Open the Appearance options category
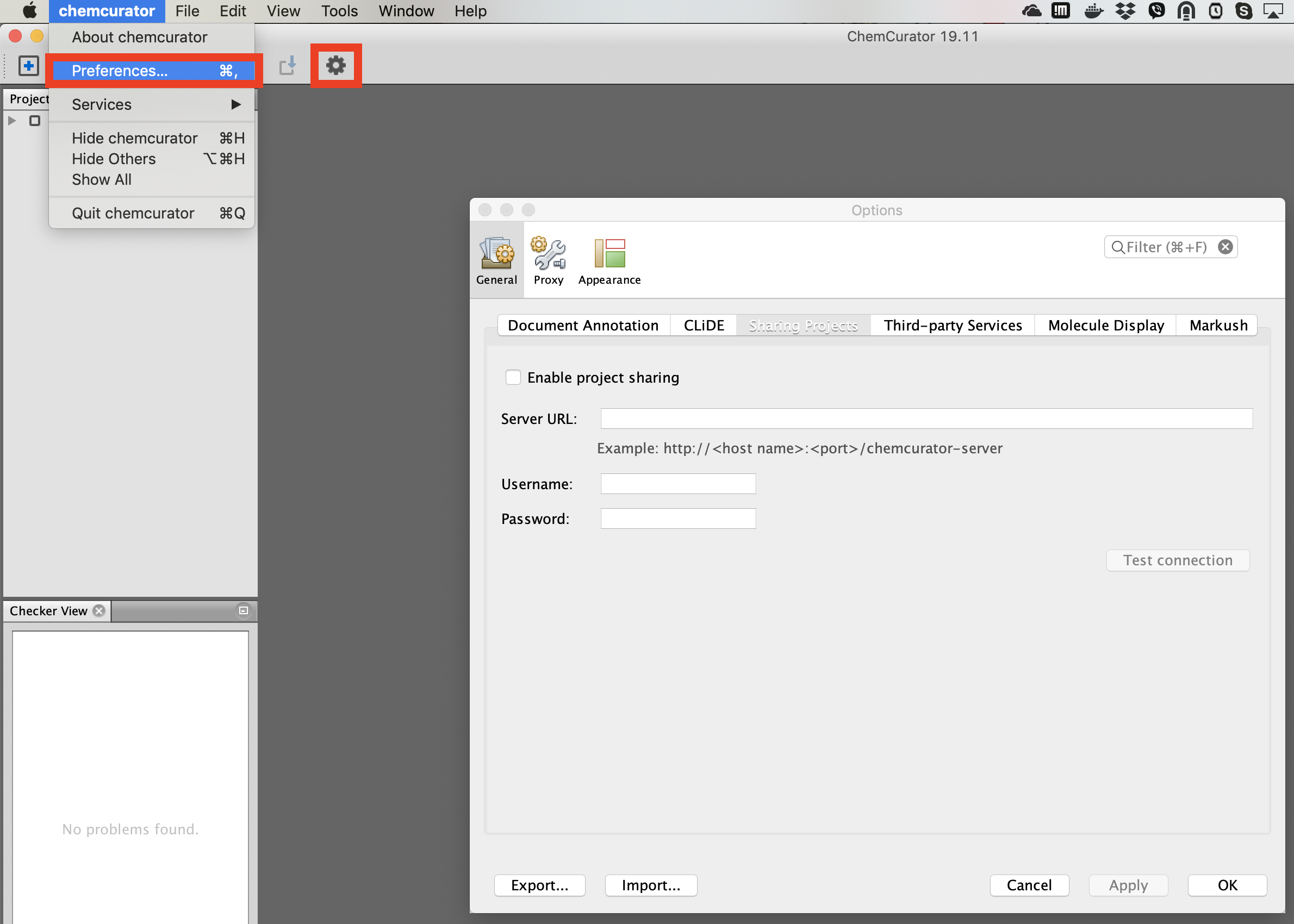The width and height of the screenshot is (1294, 924). tap(609, 260)
